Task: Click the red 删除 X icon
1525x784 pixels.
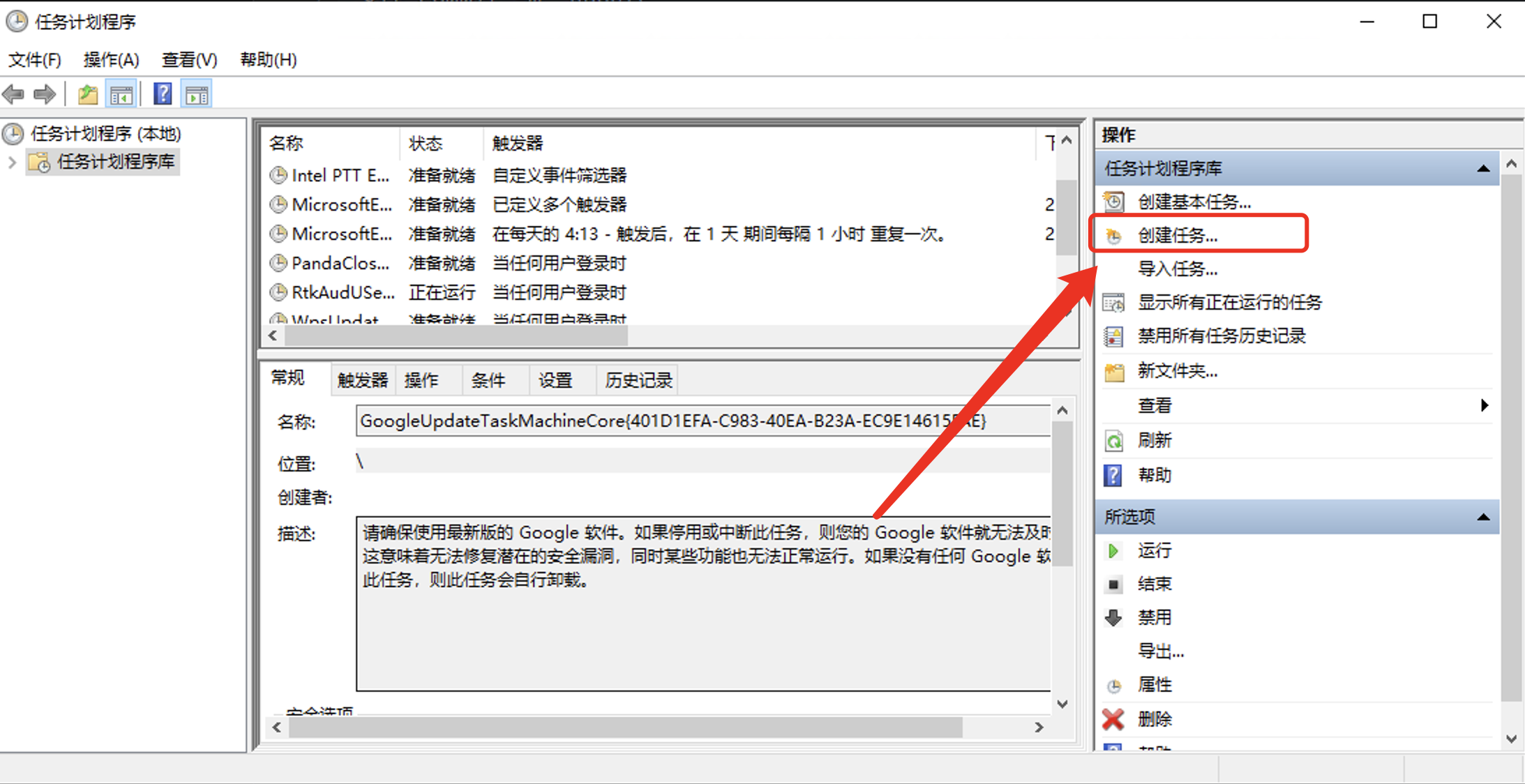Action: pyautogui.click(x=1113, y=719)
